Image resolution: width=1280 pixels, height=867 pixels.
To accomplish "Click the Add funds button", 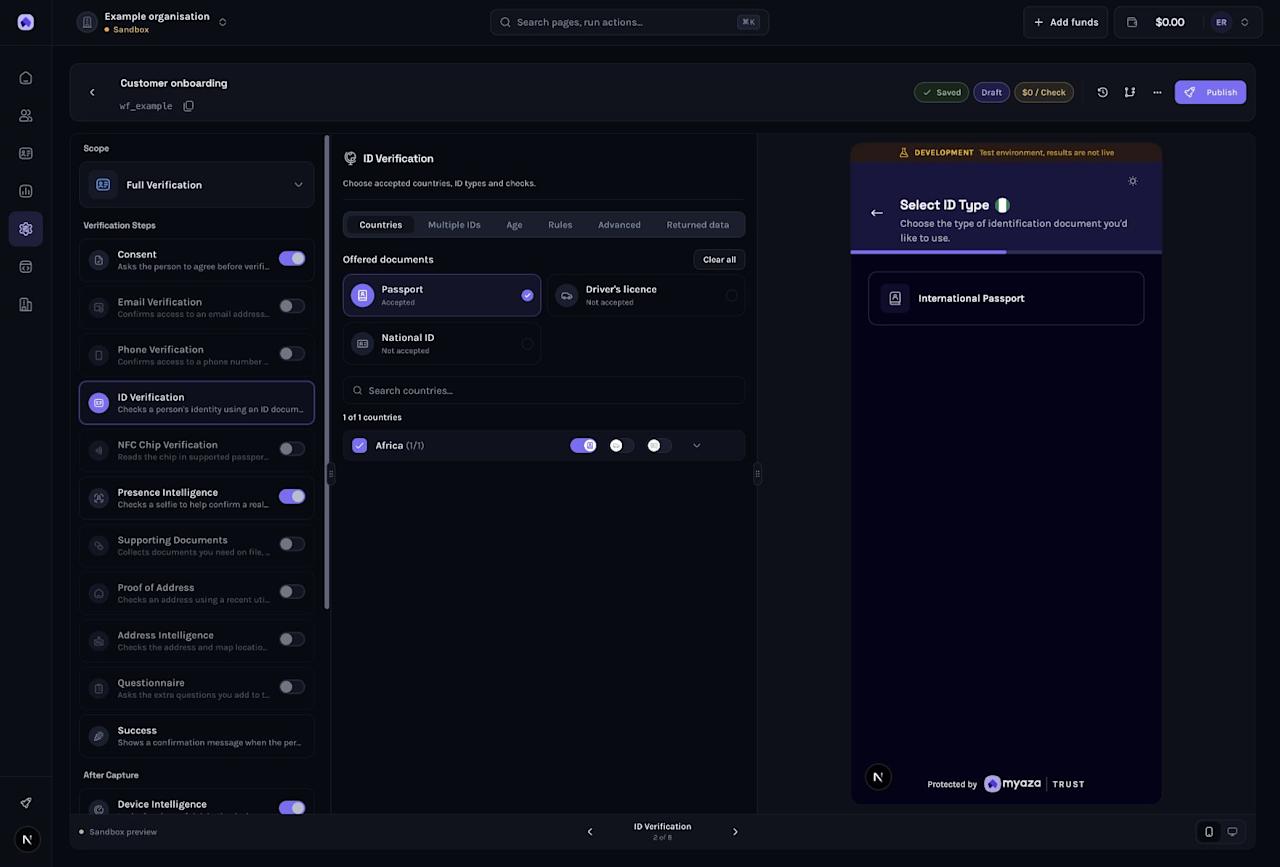I will (x=1065, y=22).
